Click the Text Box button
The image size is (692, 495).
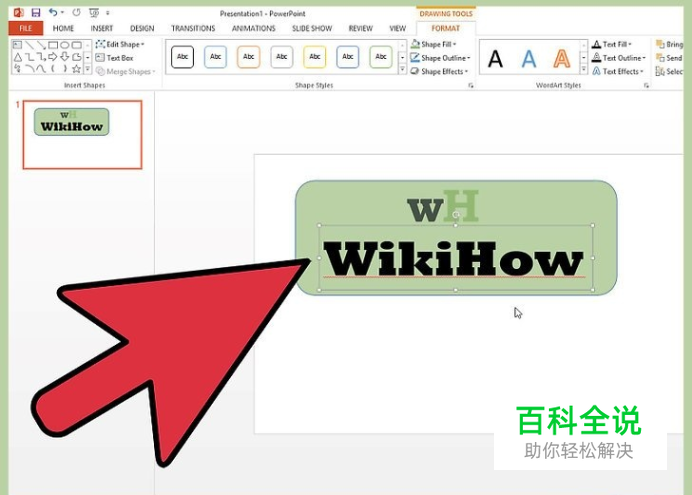pos(114,58)
